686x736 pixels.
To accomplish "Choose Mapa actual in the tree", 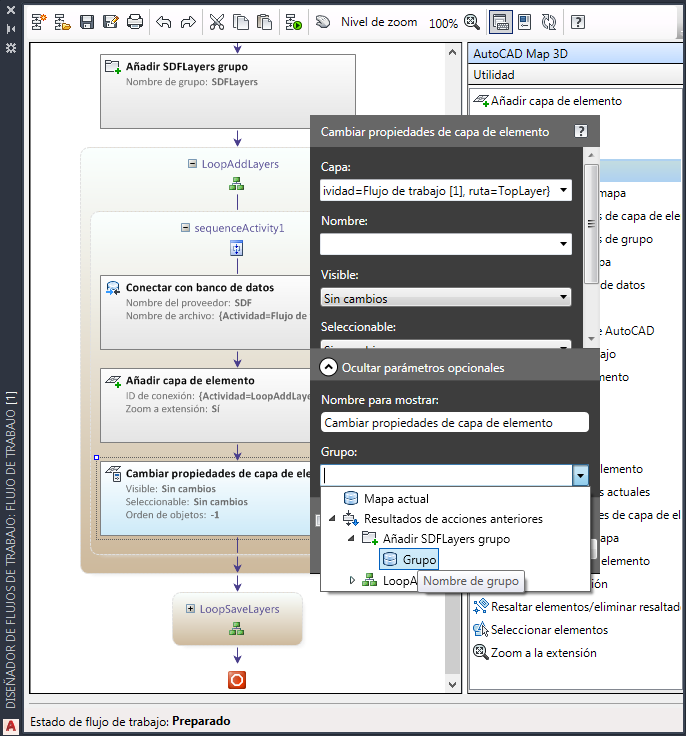I will point(396,498).
